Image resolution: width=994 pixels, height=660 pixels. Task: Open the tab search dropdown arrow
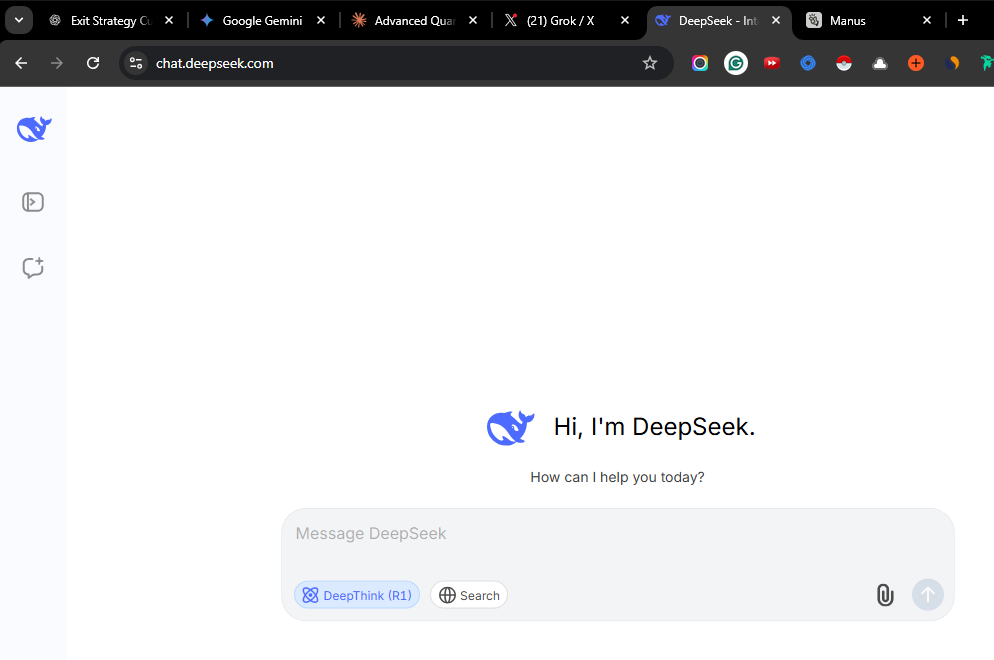click(19, 20)
